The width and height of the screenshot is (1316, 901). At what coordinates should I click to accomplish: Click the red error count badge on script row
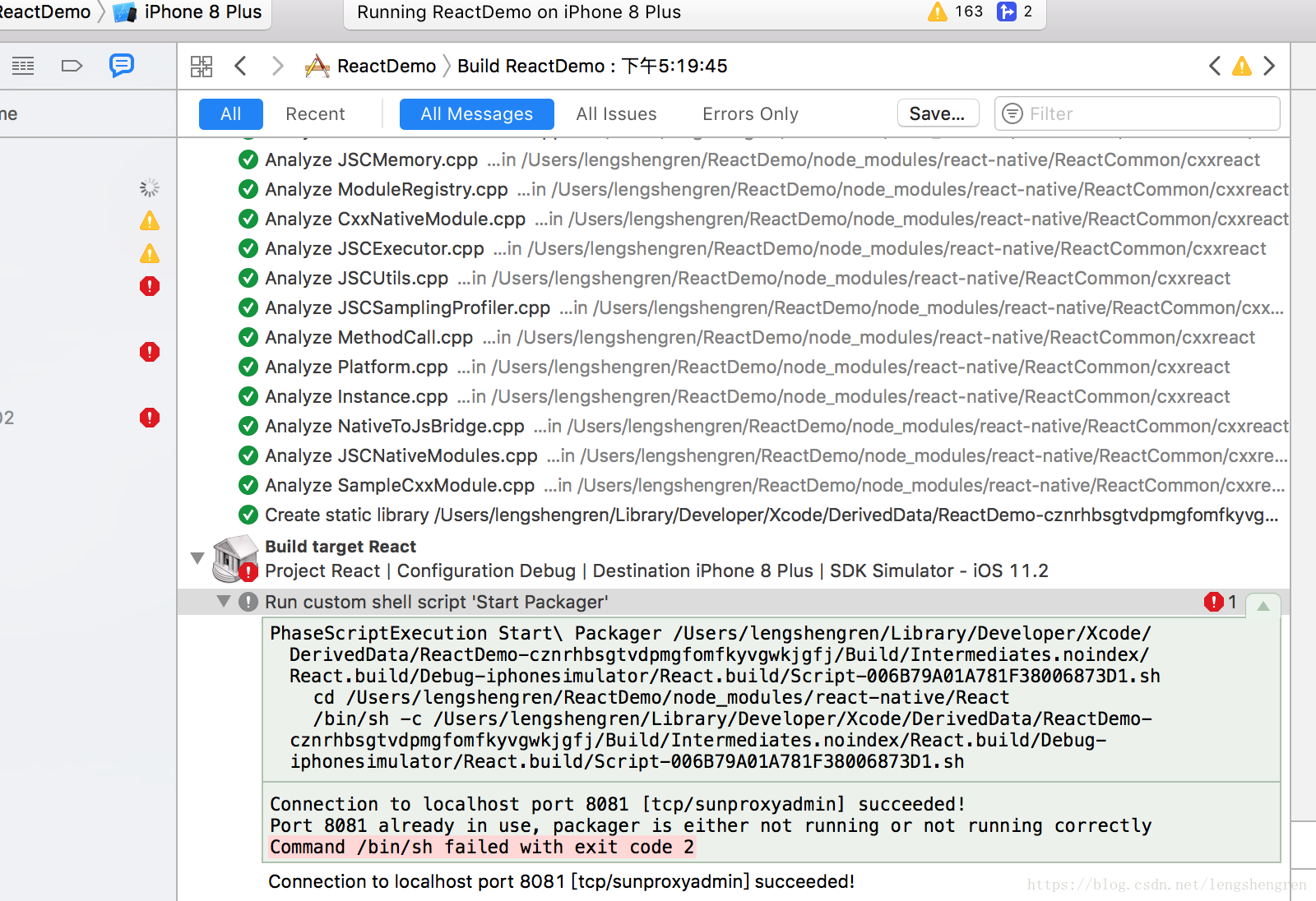tap(1221, 602)
